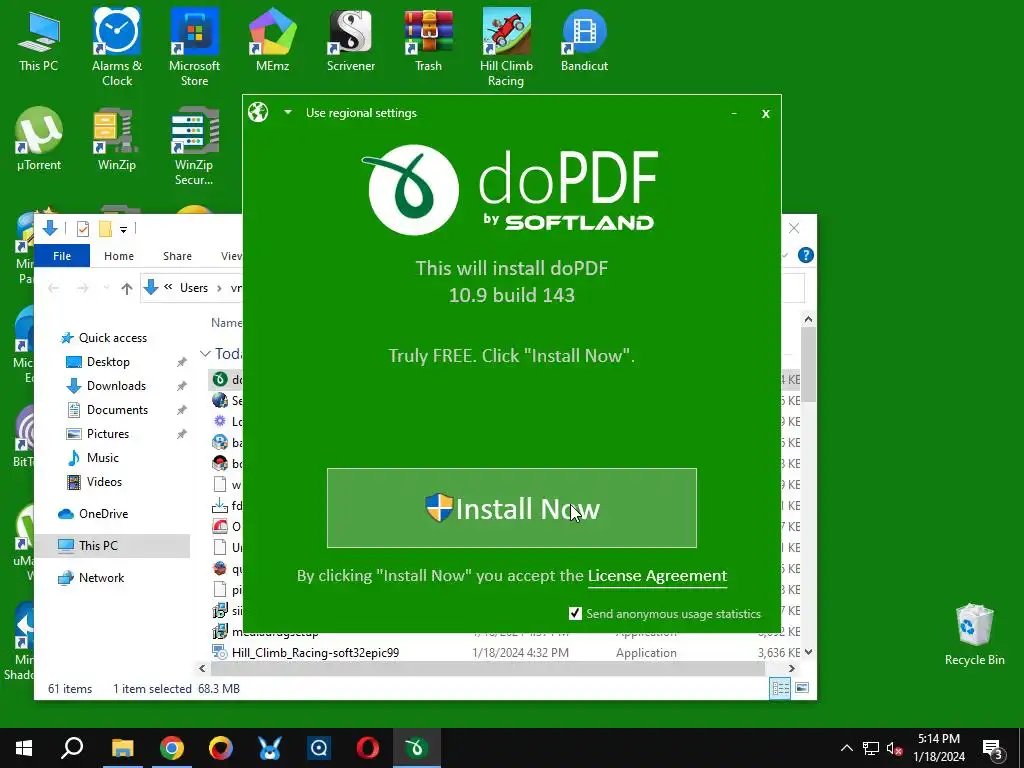
Task: Minimize the doPDF installer window
Action: [734, 113]
